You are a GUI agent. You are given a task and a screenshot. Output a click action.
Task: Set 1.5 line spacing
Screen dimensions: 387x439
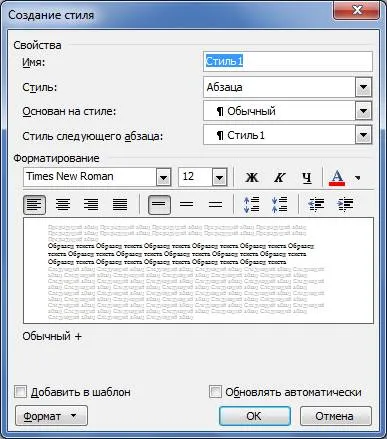click(187, 204)
